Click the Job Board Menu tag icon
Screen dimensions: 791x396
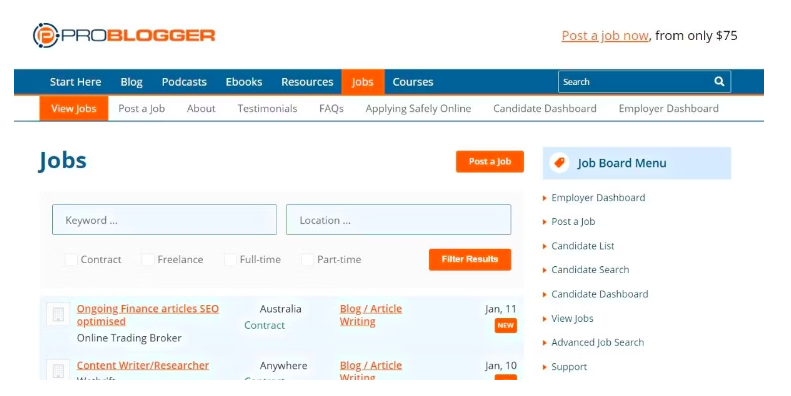pyautogui.click(x=559, y=163)
